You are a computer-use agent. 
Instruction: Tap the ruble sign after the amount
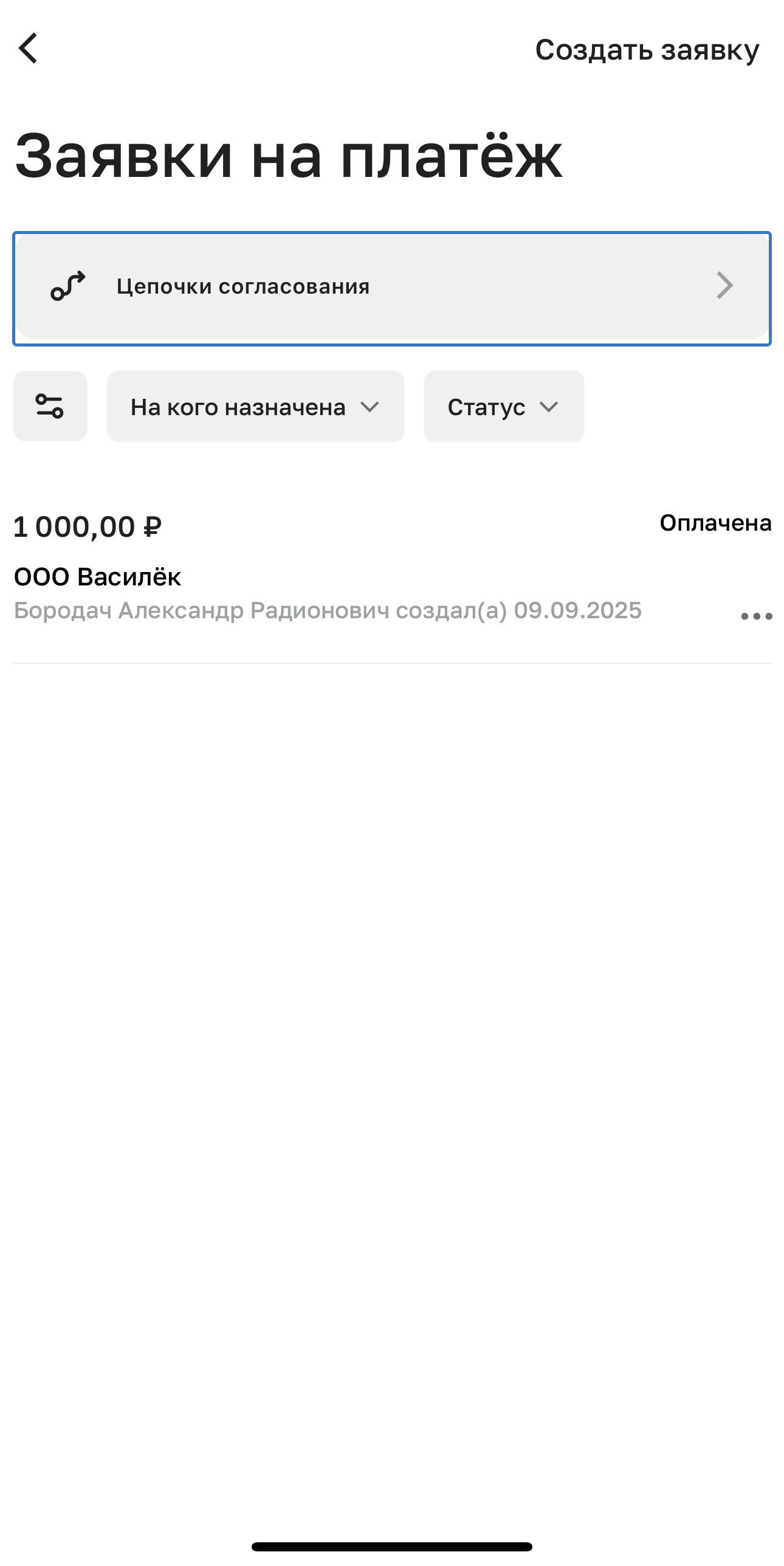pos(152,526)
